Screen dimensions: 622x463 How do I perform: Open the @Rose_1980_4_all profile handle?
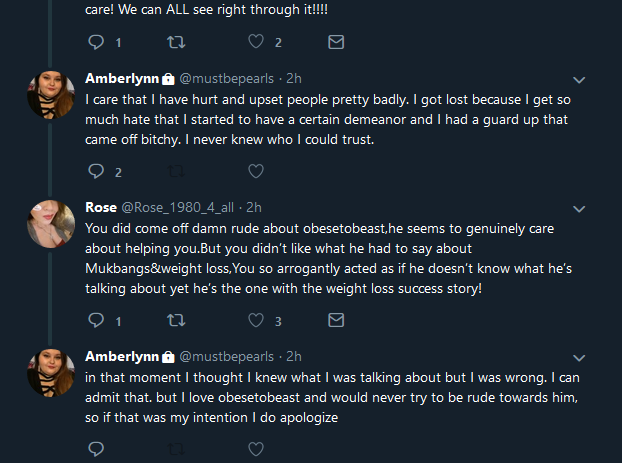pos(177,207)
